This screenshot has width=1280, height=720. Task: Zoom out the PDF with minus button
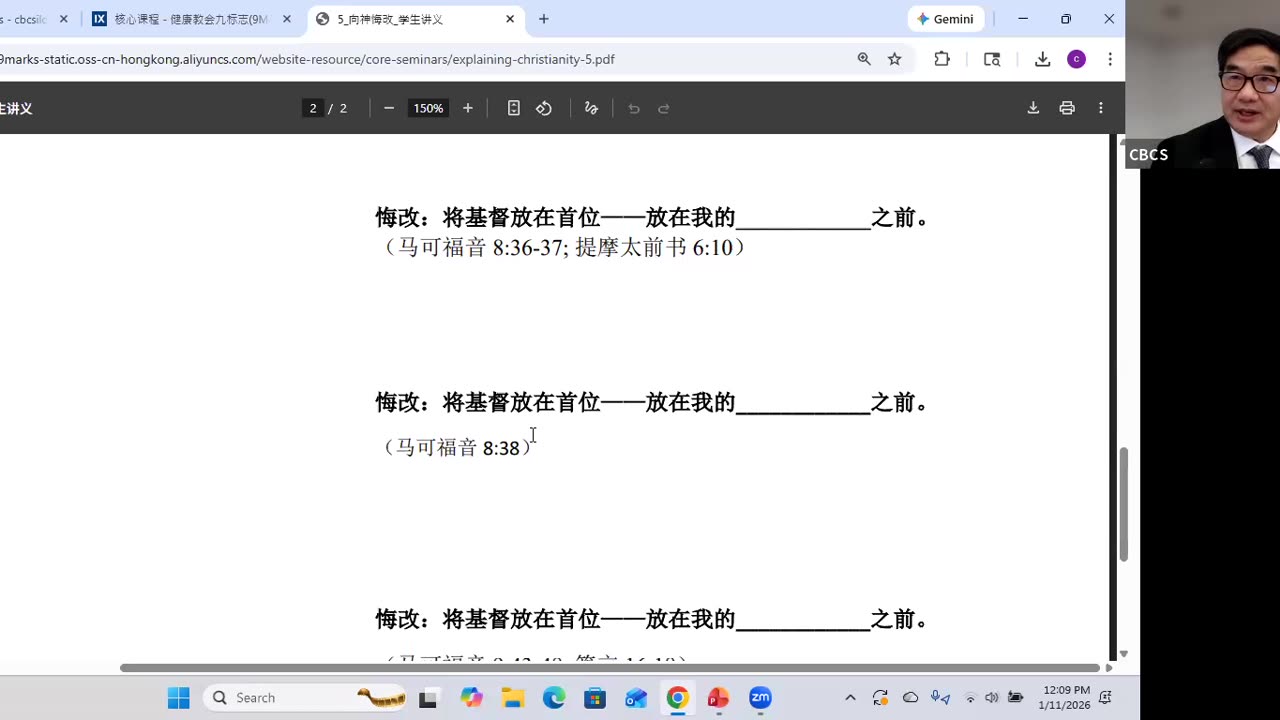389,108
